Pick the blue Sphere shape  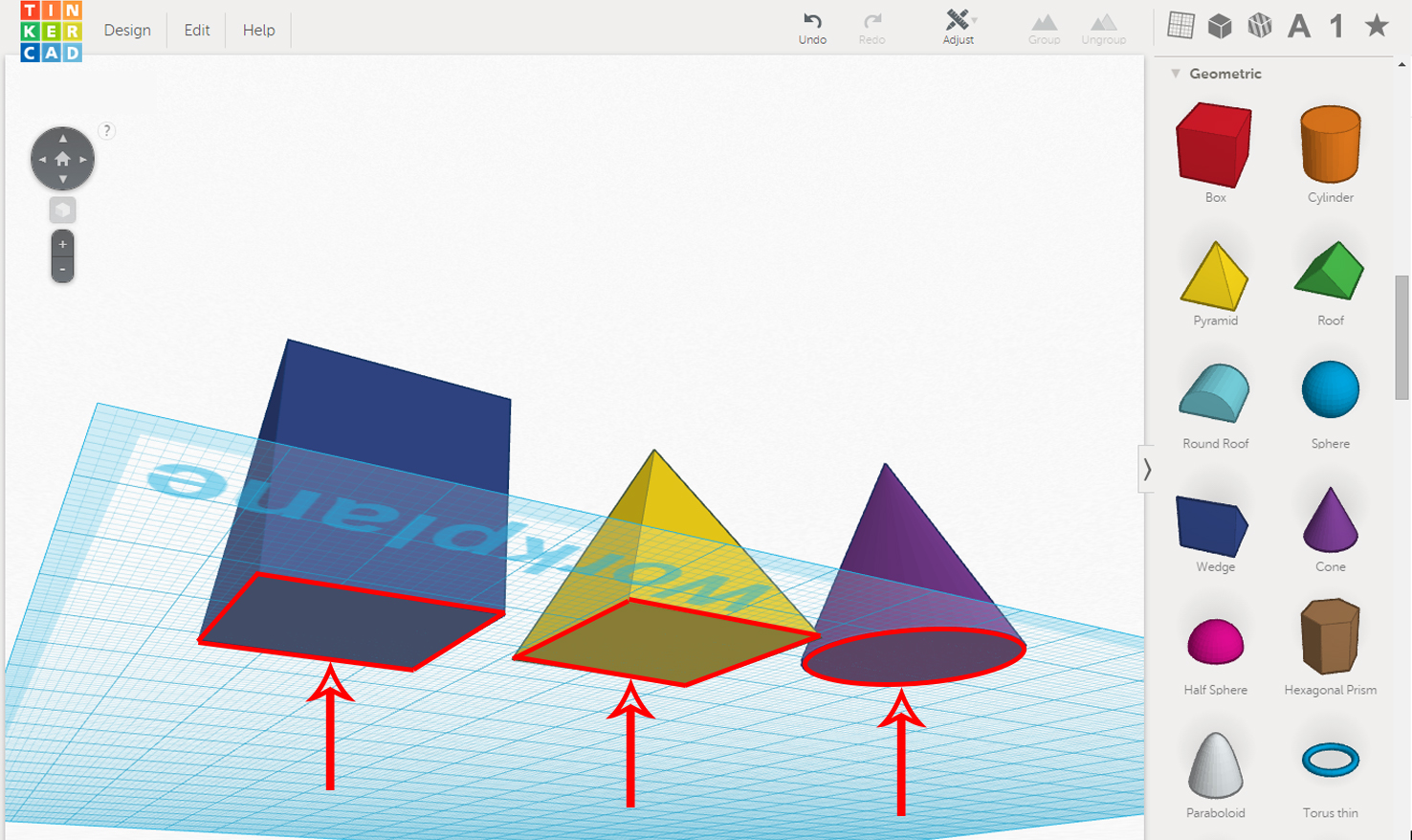[1330, 389]
